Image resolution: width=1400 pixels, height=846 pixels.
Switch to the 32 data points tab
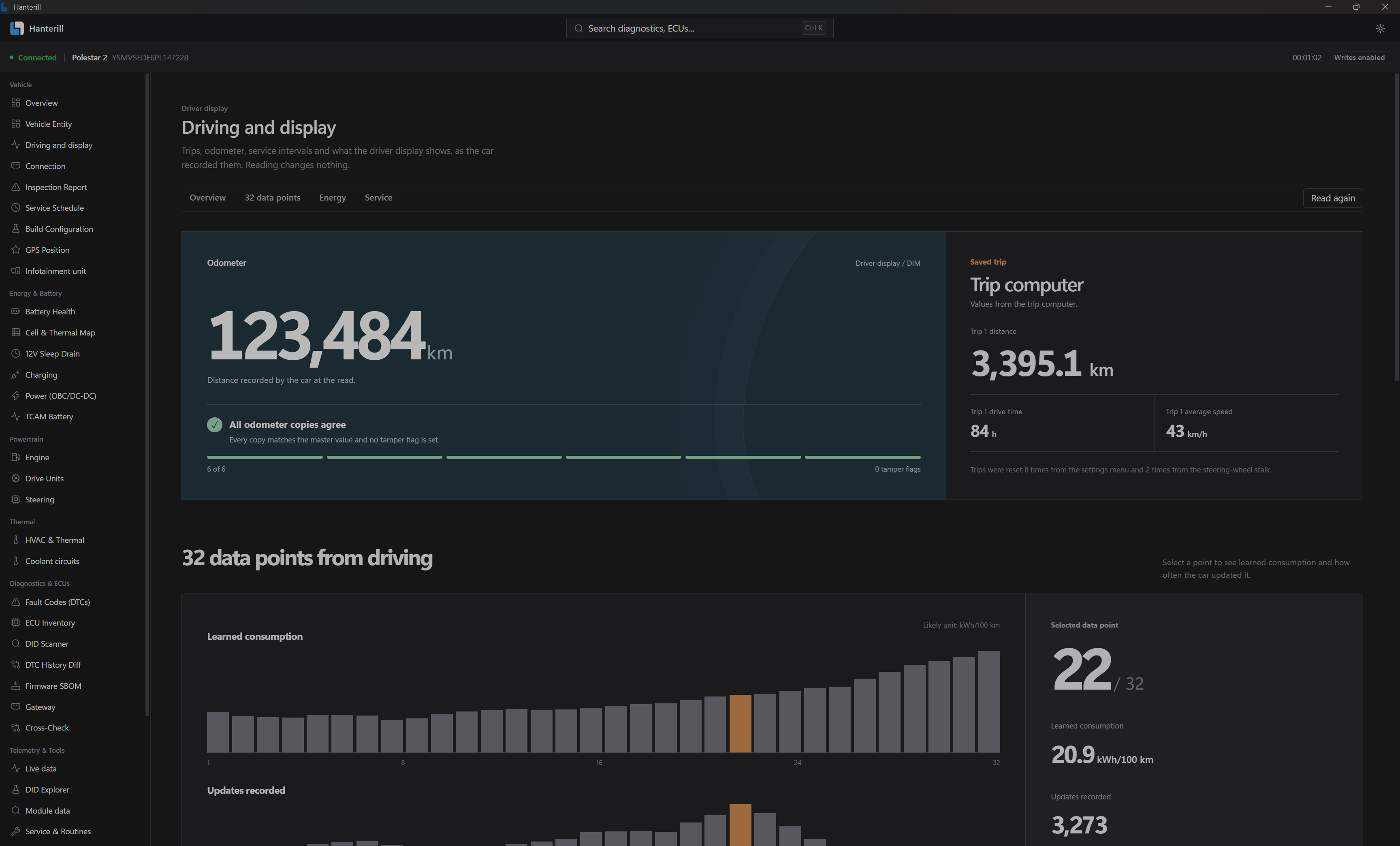[273, 198]
